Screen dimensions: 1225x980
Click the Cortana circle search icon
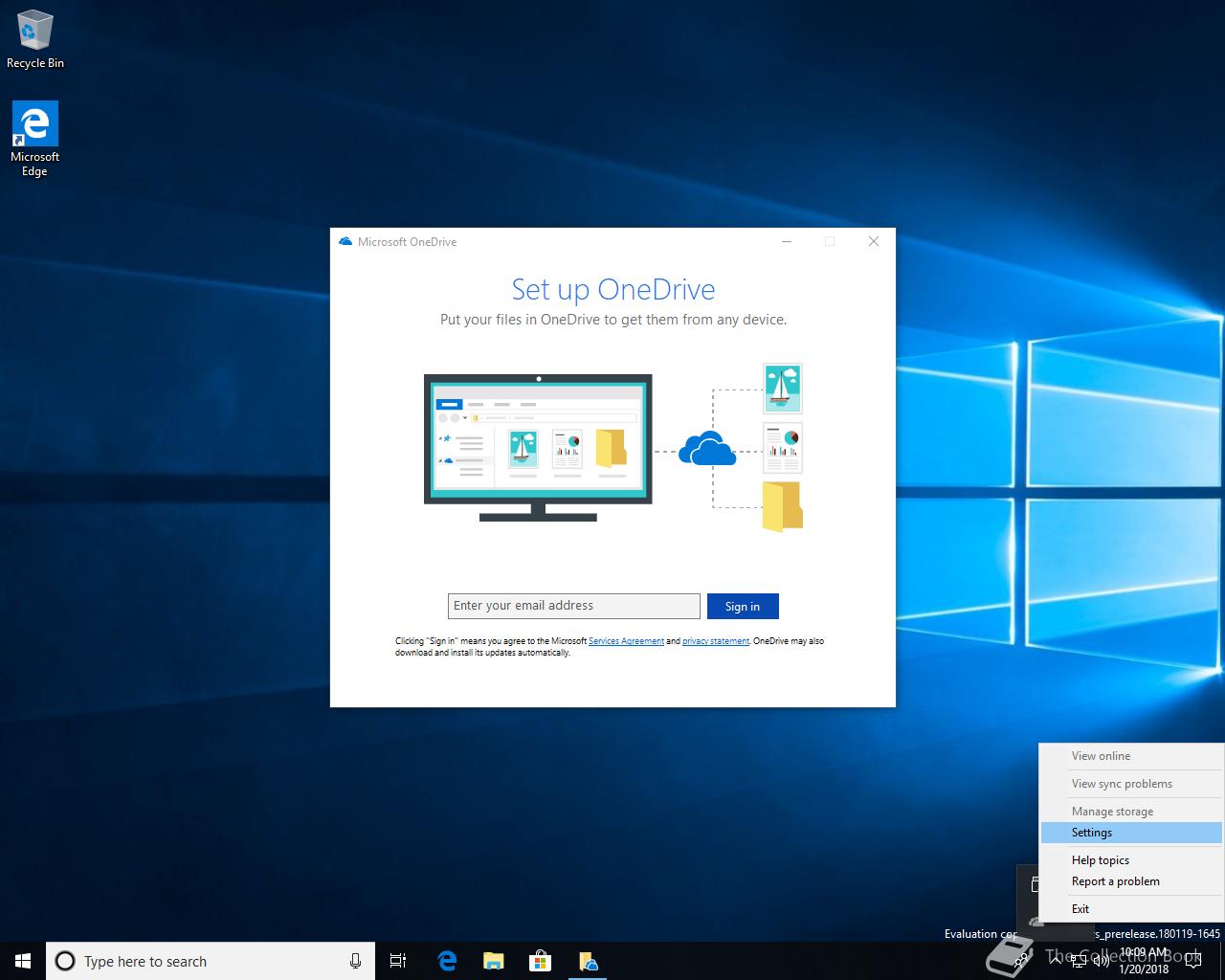pyautogui.click(x=65, y=961)
